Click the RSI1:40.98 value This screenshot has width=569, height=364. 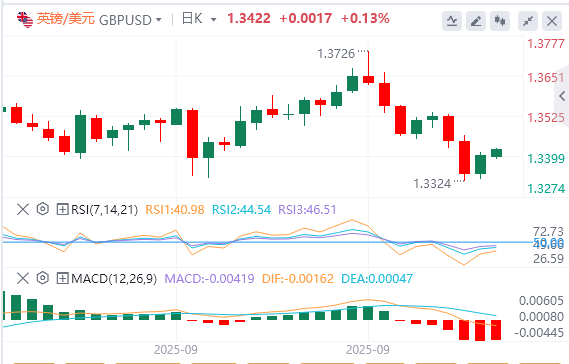click(x=175, y=210)
